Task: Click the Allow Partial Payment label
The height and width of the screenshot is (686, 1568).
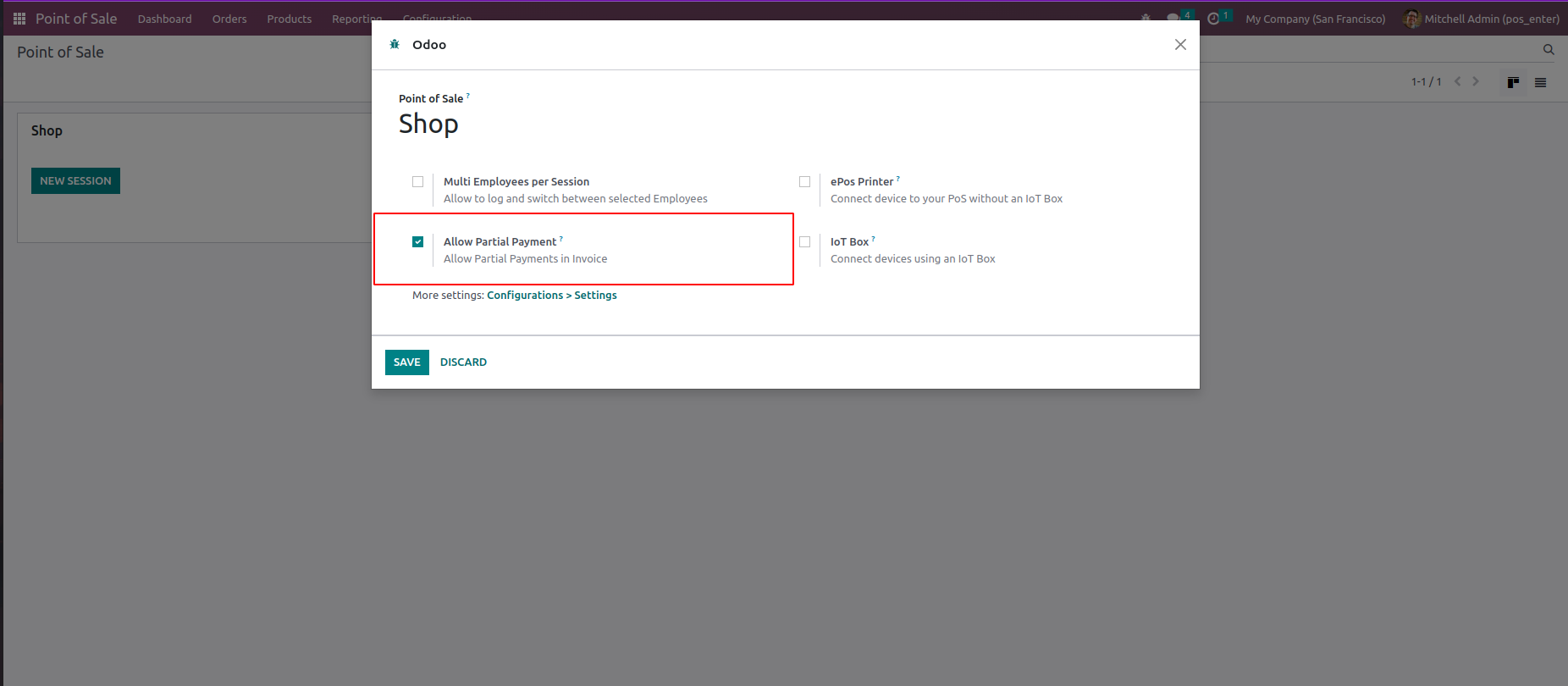Action: 500,241
